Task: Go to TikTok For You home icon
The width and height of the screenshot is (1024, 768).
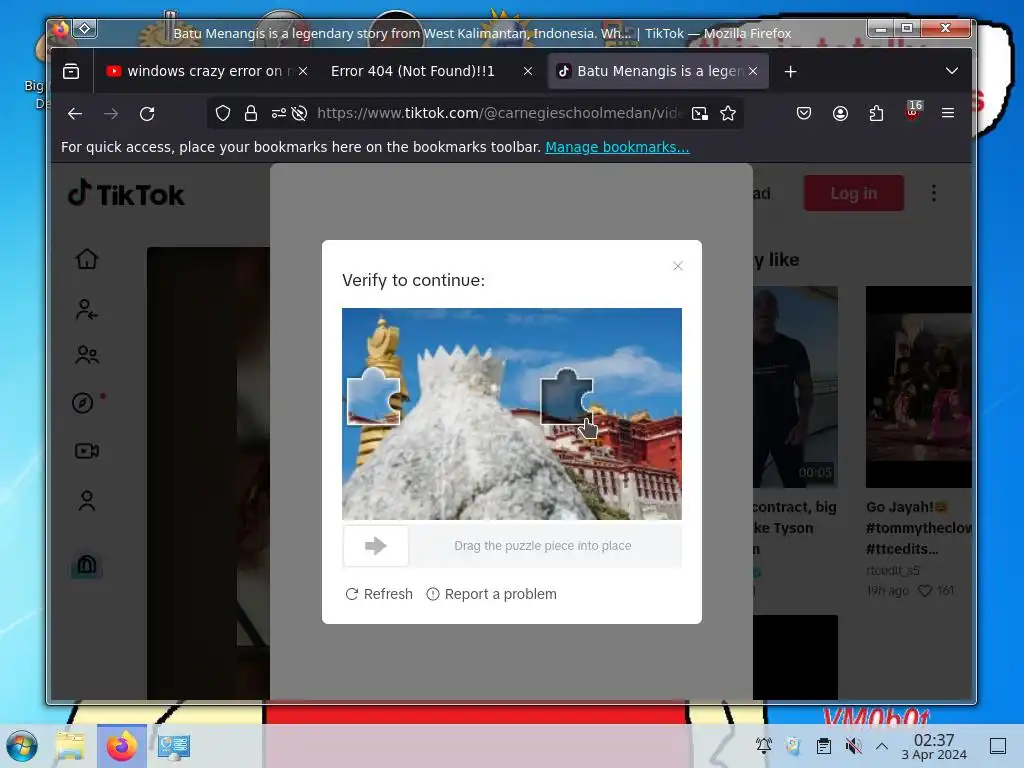Action: coord(87,259)
